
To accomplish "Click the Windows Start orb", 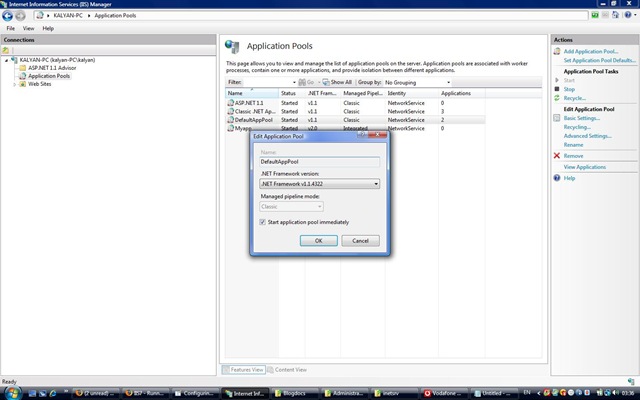I will click(13, 393).
